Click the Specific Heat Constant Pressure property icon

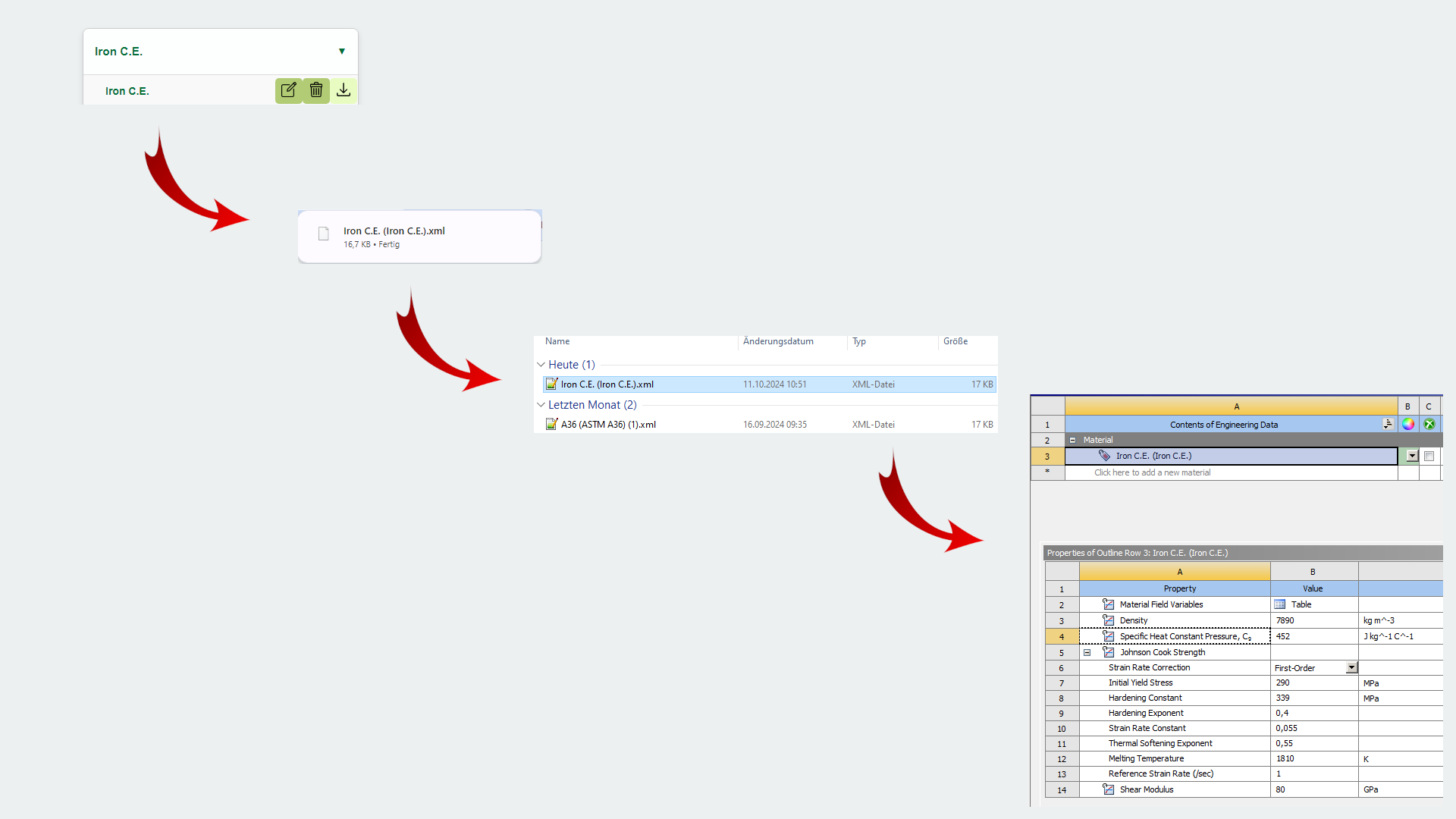pos(1109,636)
